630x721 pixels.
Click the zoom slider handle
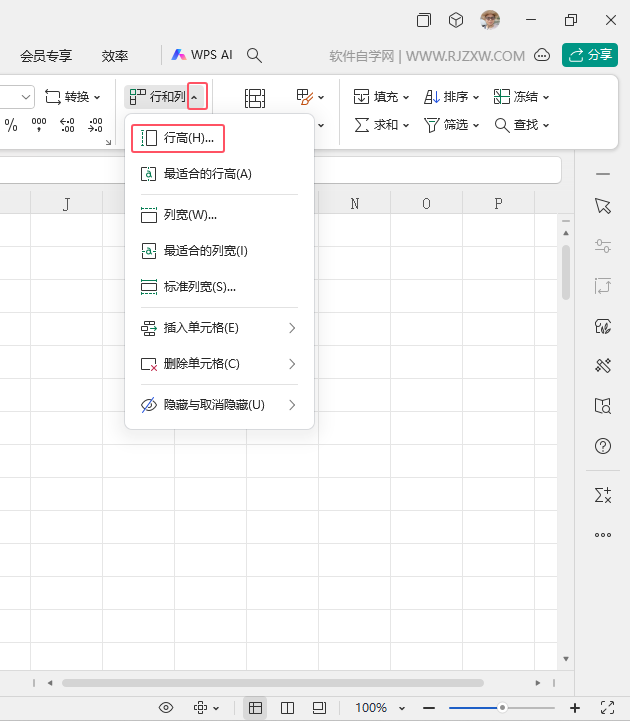502,708
